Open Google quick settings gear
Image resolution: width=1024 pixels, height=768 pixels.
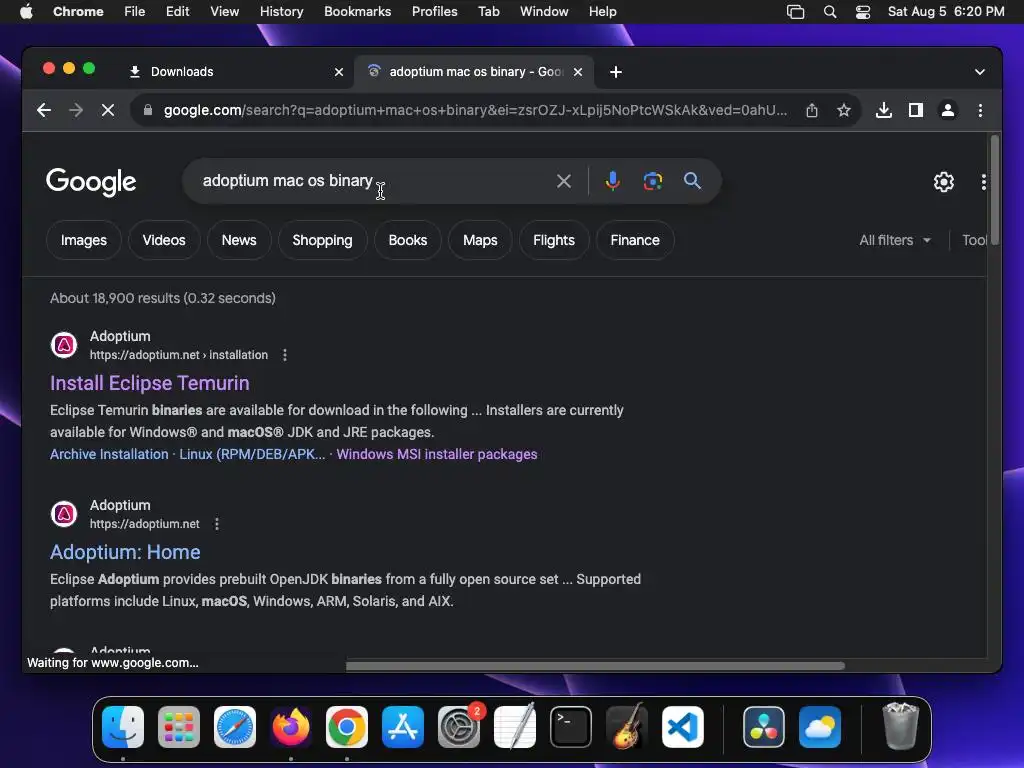(944, 182)
